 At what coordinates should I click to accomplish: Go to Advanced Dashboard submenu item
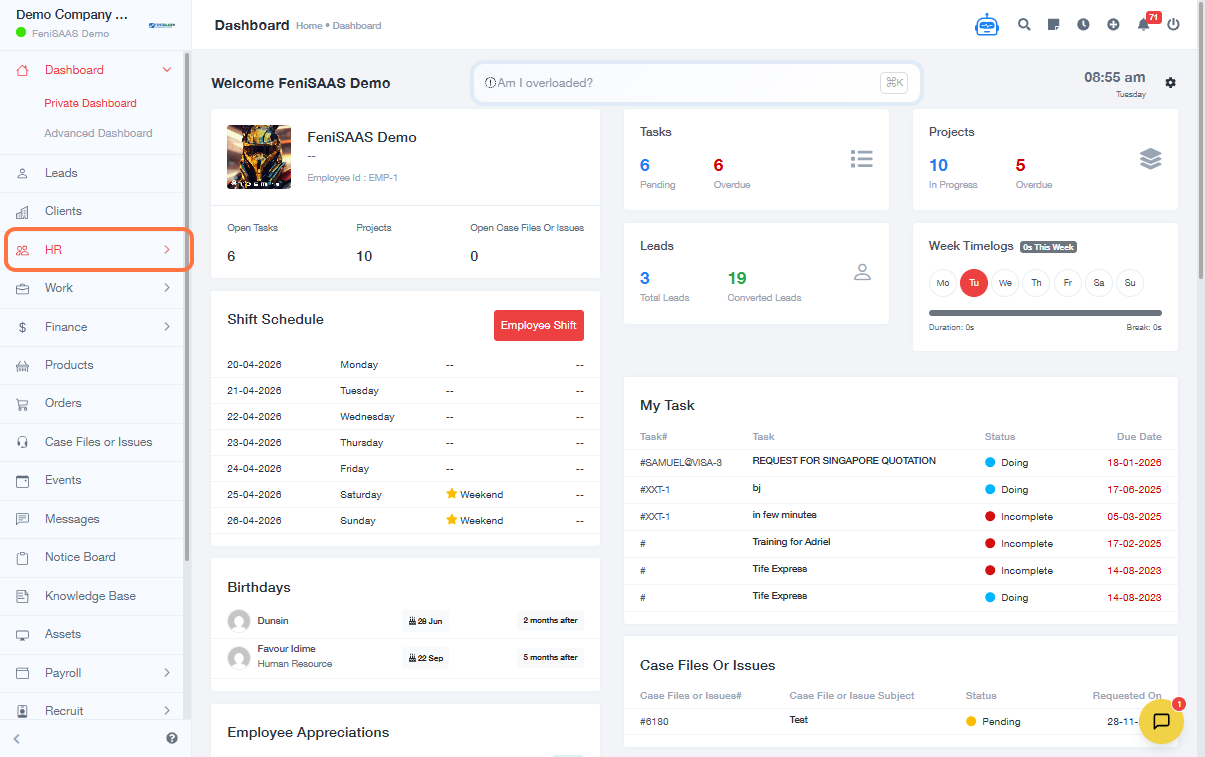(98, 133)
